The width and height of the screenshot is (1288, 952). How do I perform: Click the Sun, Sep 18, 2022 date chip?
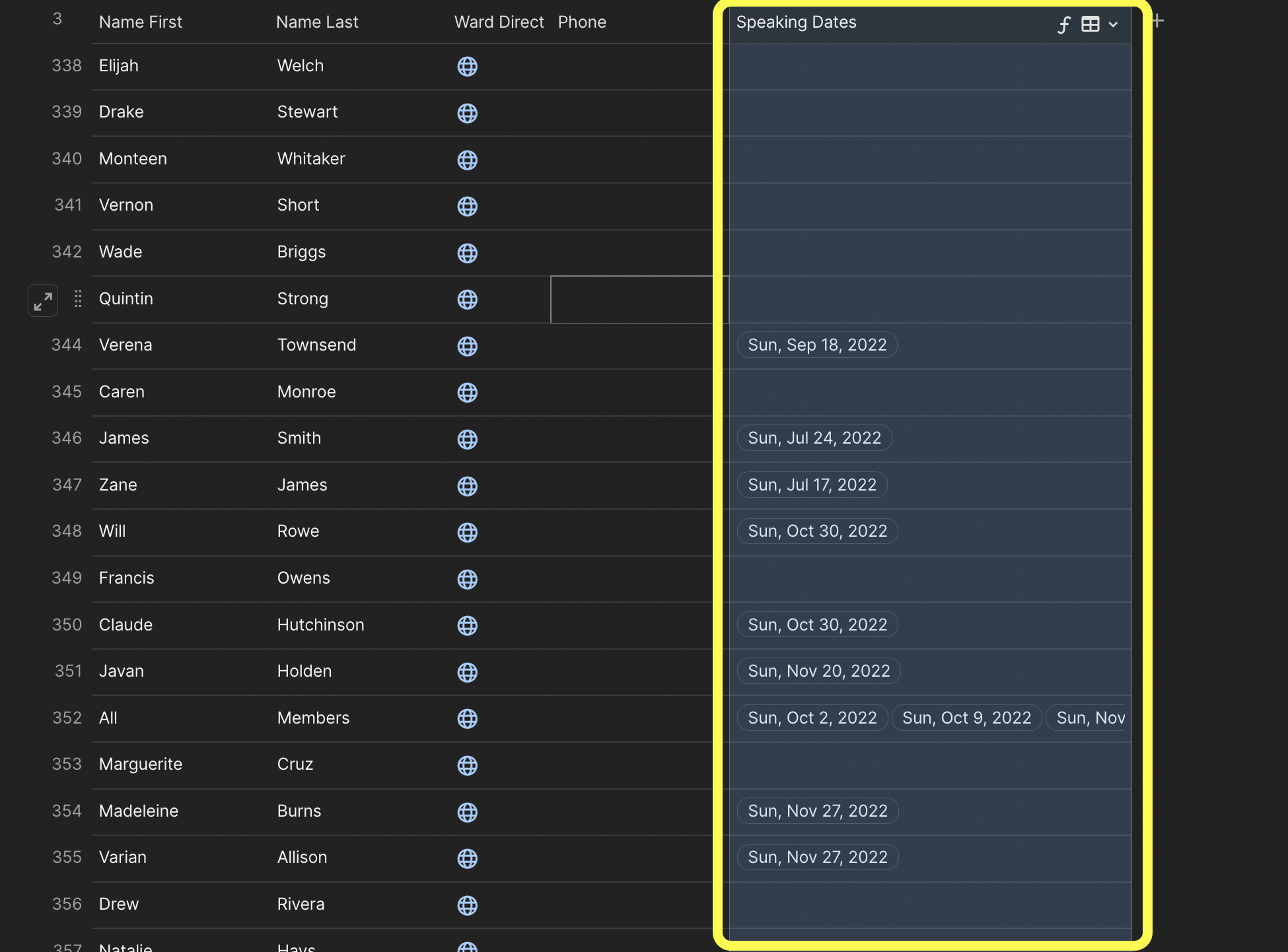pos(816,345)
